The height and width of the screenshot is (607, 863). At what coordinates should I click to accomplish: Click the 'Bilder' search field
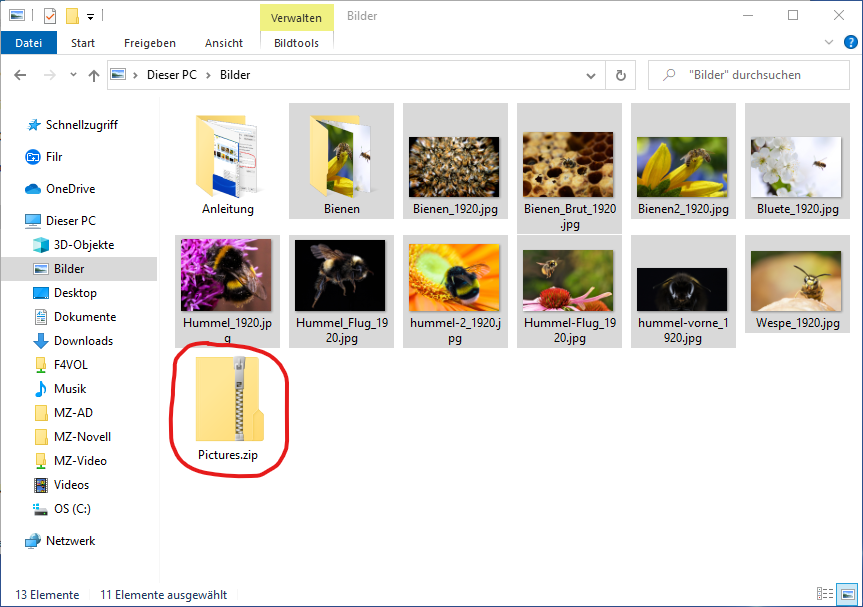750,75
